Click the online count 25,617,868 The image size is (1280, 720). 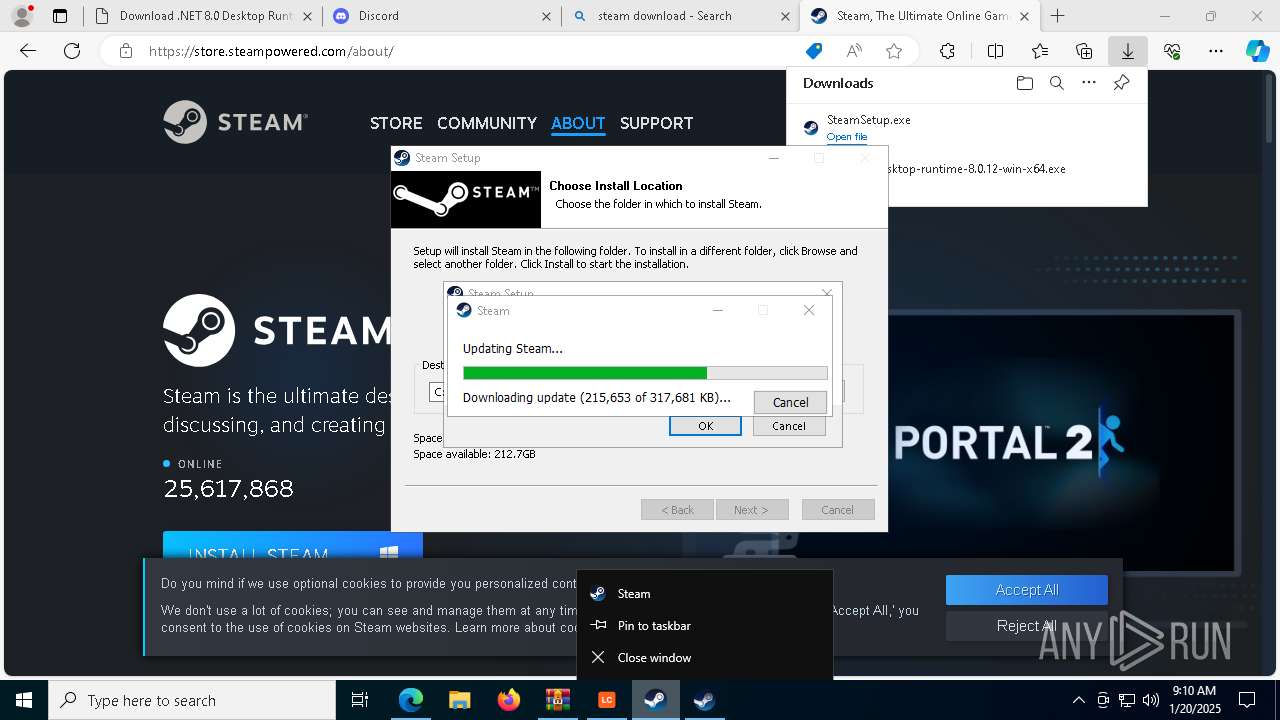click(229, 489)
